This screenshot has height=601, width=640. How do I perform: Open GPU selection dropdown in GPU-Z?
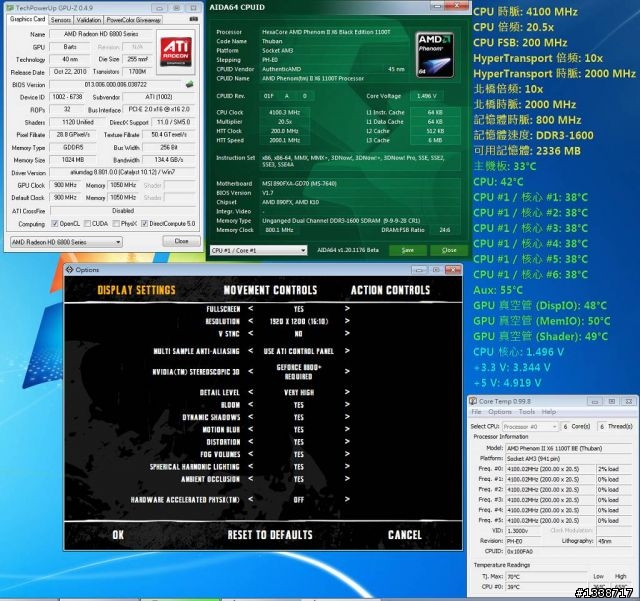pyautogui.click(x=66, y=242)
